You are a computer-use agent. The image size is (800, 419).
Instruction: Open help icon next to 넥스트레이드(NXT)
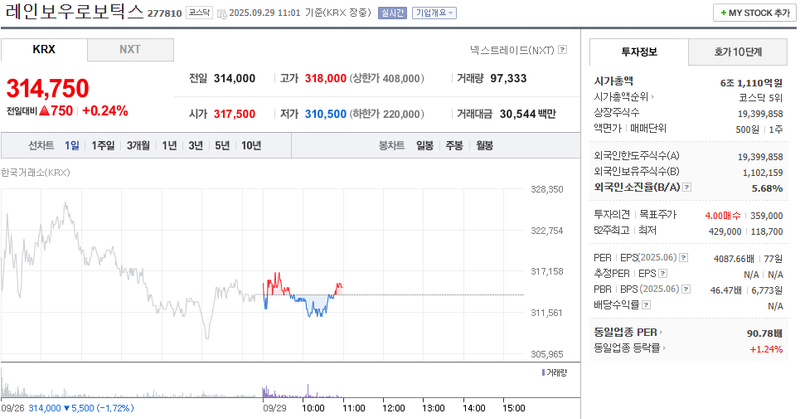click(x=562, y=50)
